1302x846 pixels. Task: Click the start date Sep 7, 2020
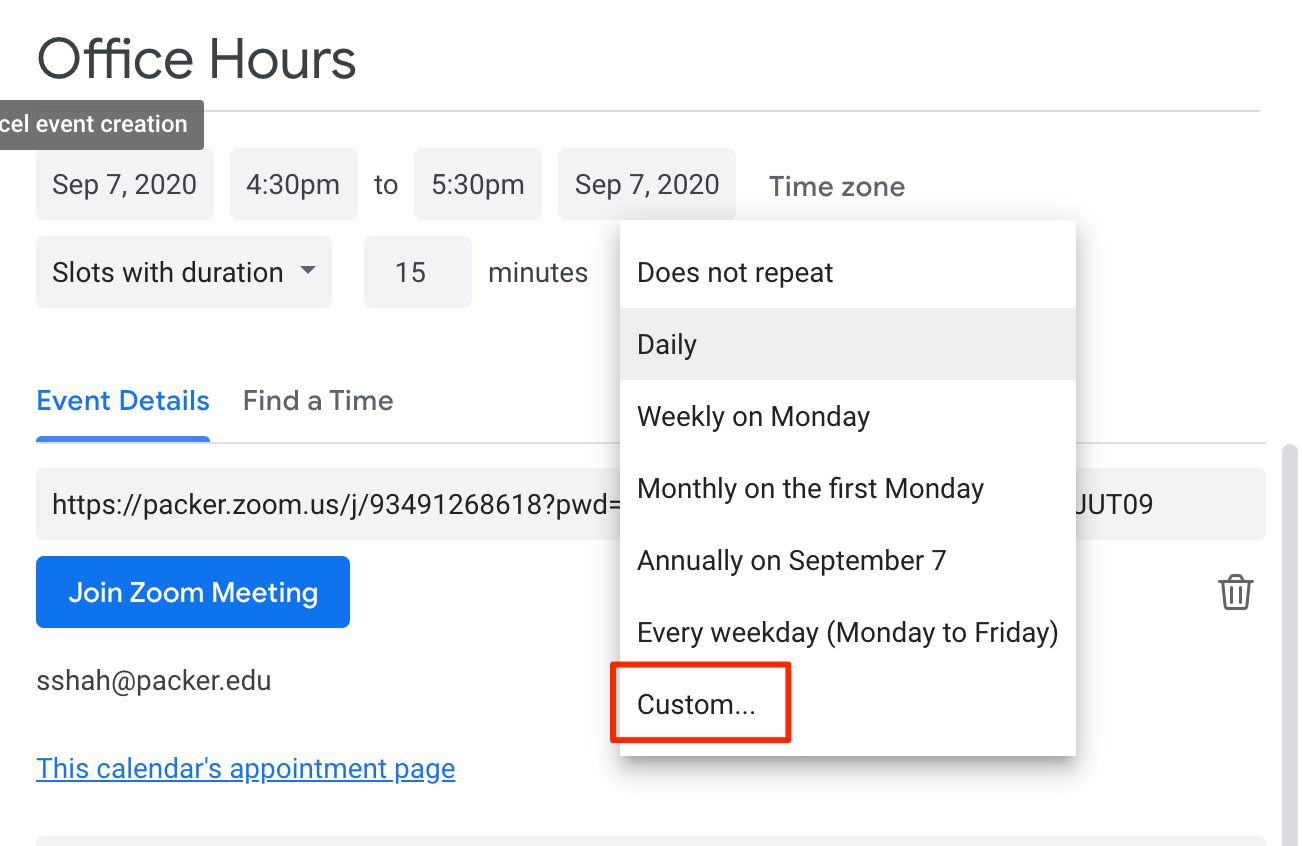125,185
